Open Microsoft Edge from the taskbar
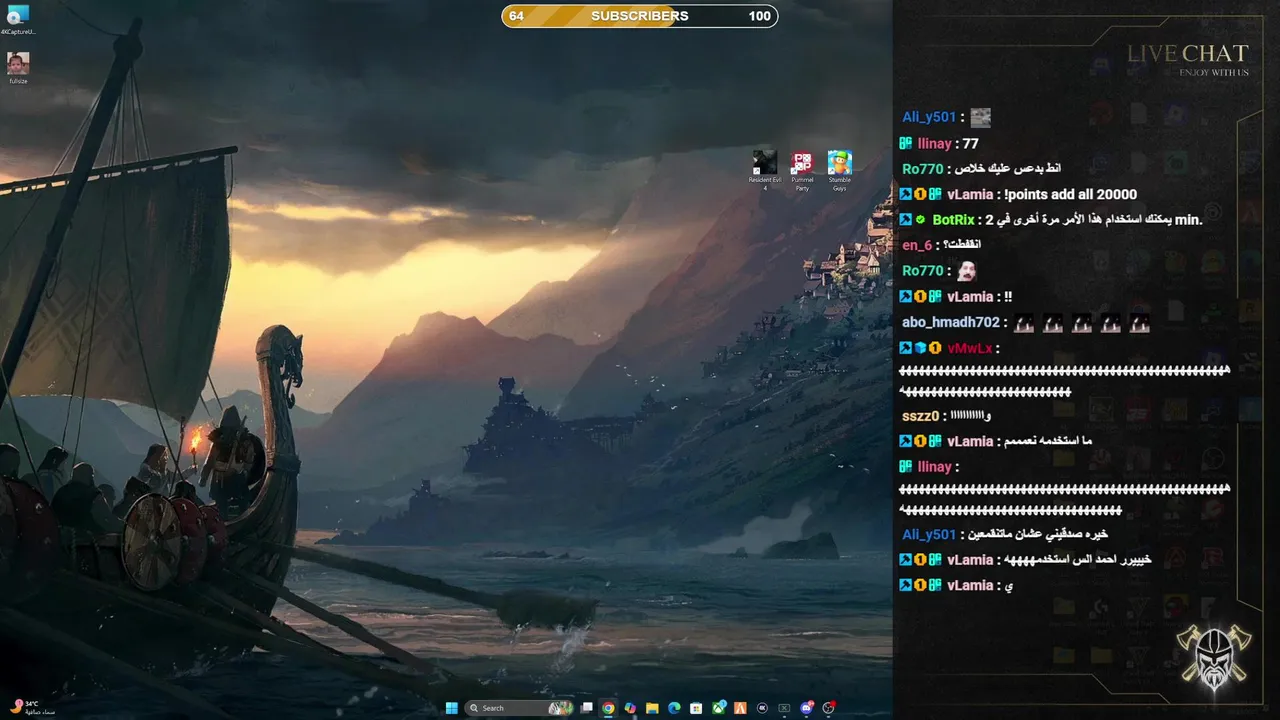This screenshot has width=1280, height=720. tap(674, 708)
